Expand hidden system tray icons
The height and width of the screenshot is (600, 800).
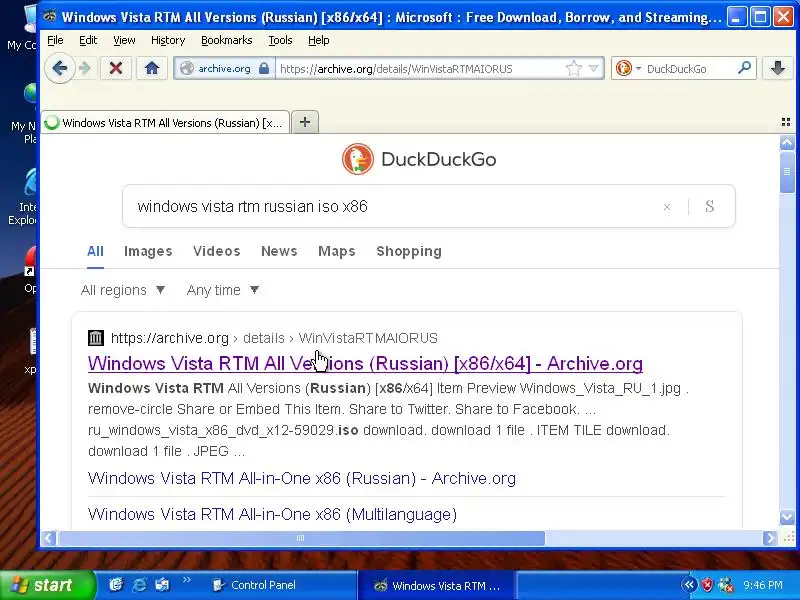tap(689, 585)
